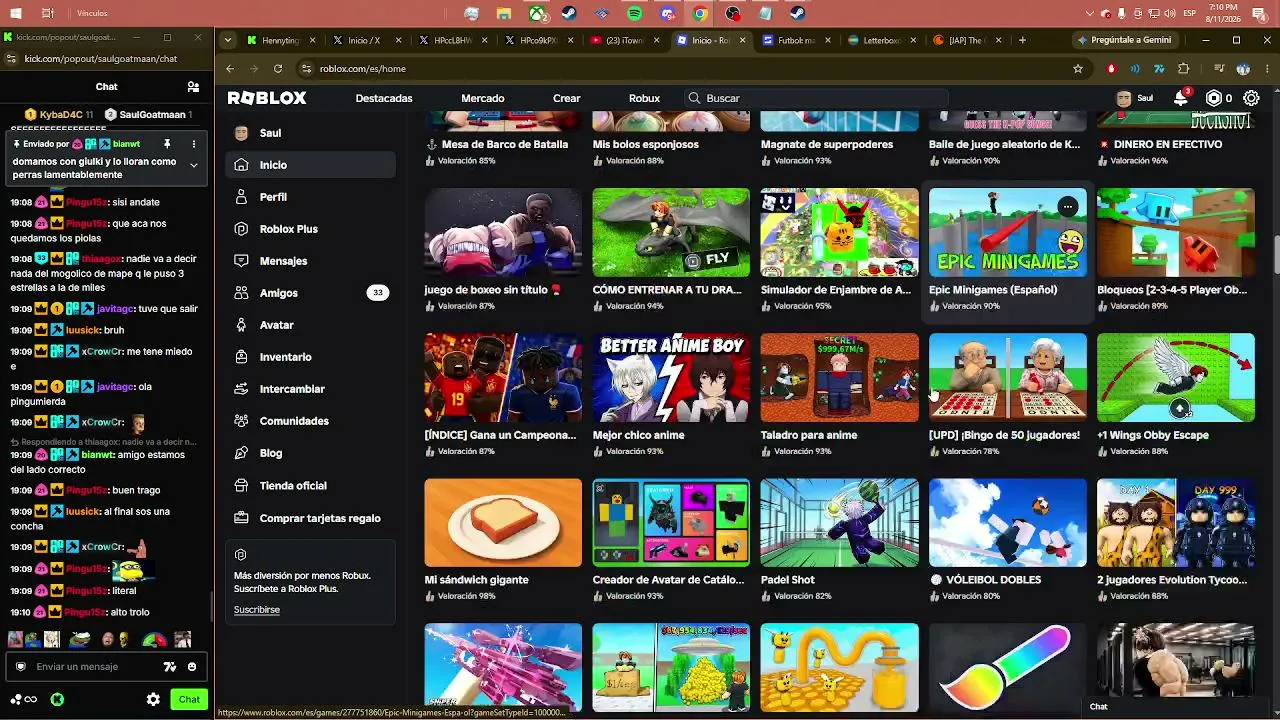Open Robux in Roblox top menu
The height and width of the screenshot is (720, 1280).
click(x=644, y=98)
